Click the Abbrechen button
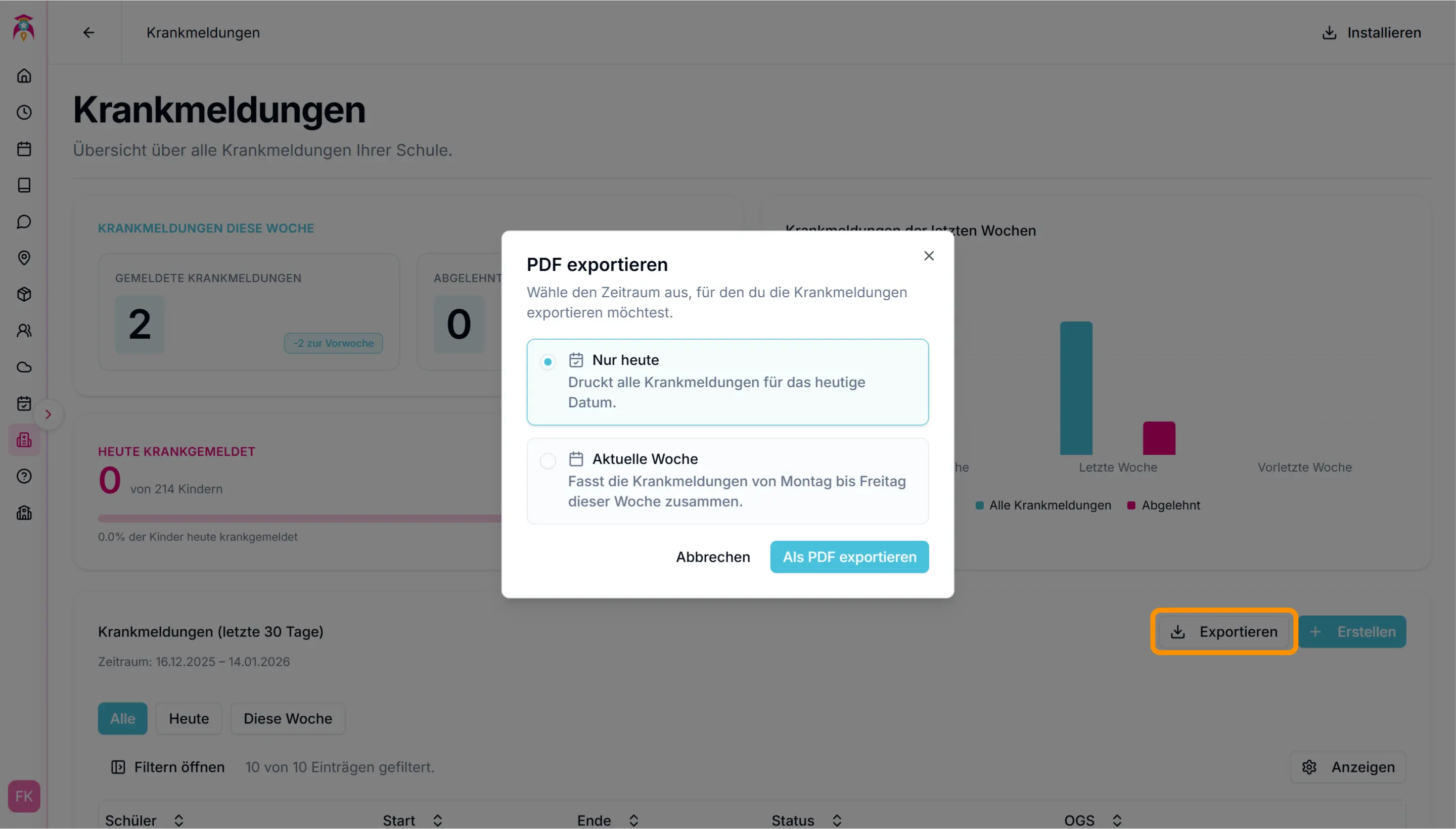Viewport: 1456px width, 829px height. (713, 557)
